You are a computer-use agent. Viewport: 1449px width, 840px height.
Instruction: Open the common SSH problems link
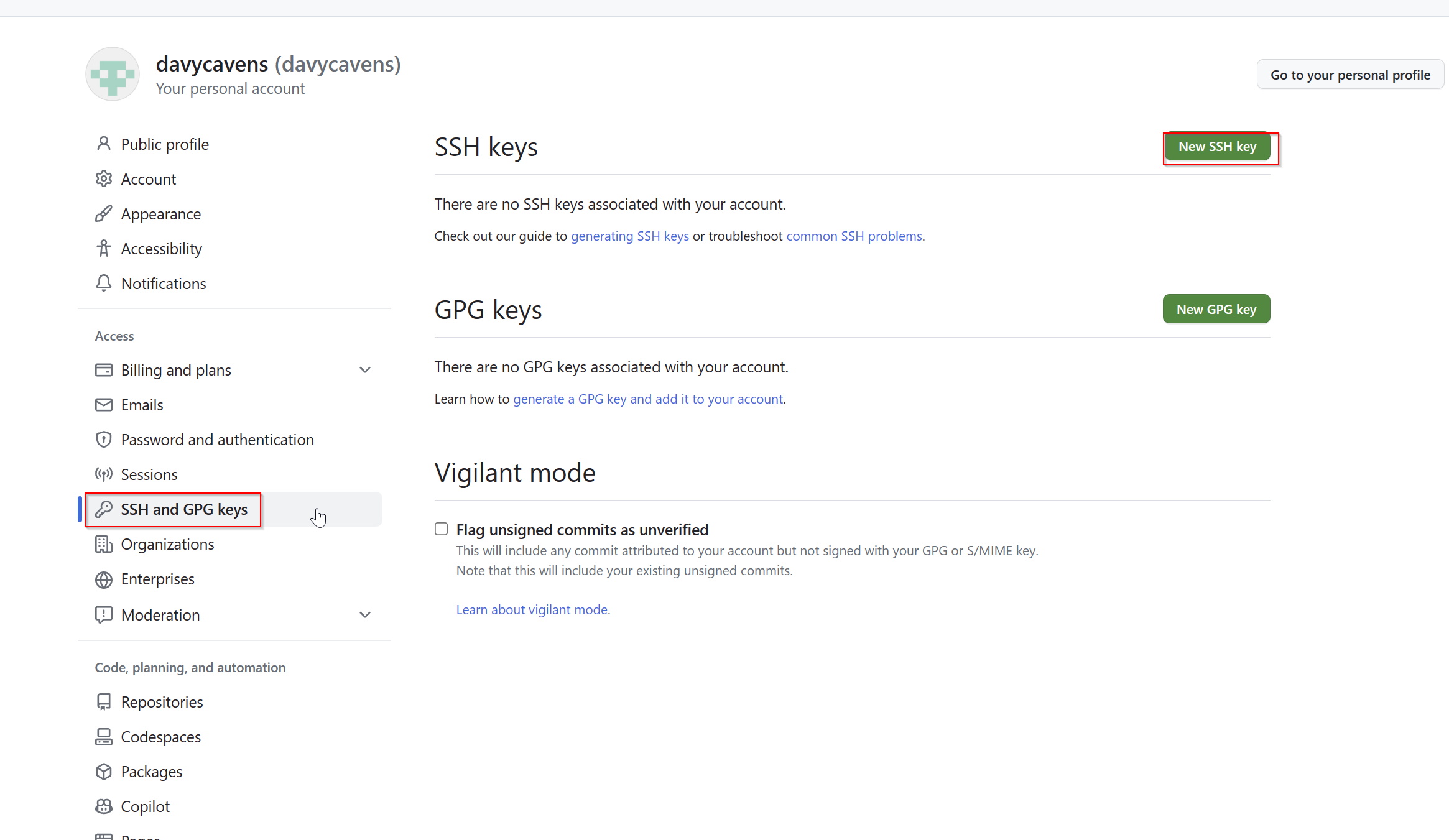pyautogui.click(x=854, y=236)
